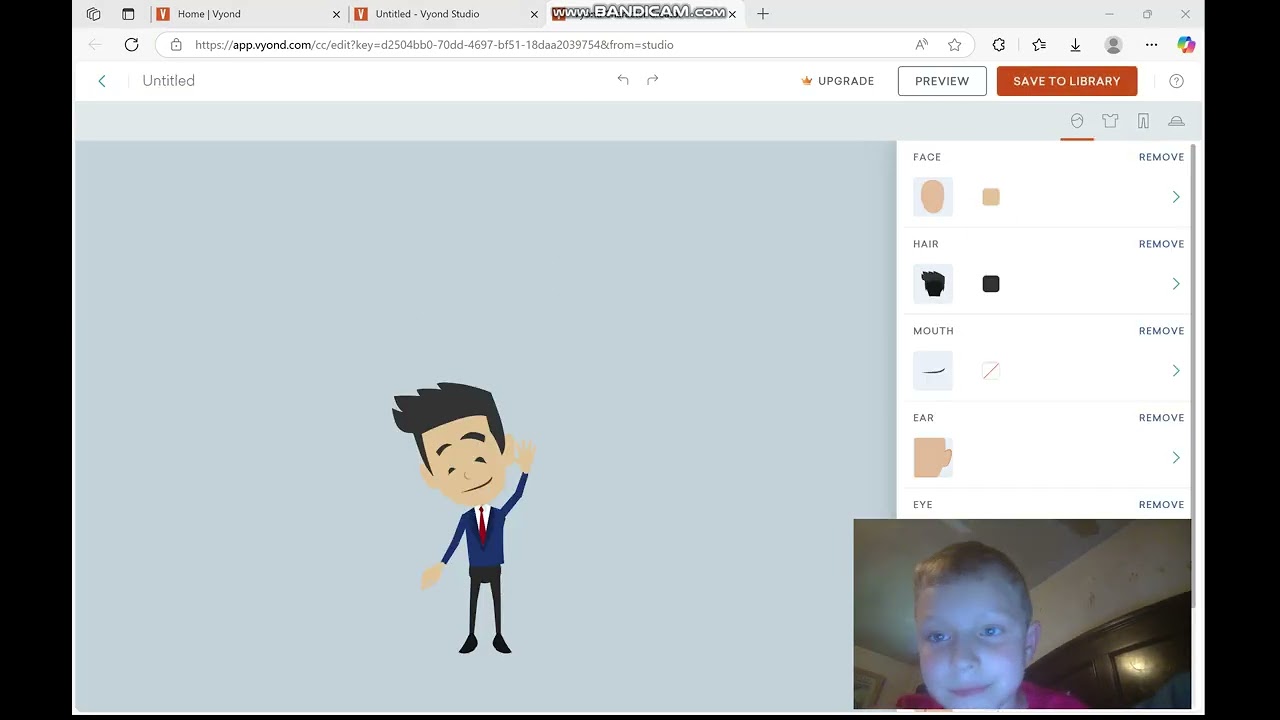Switch to the face/head category tab

1077,121
